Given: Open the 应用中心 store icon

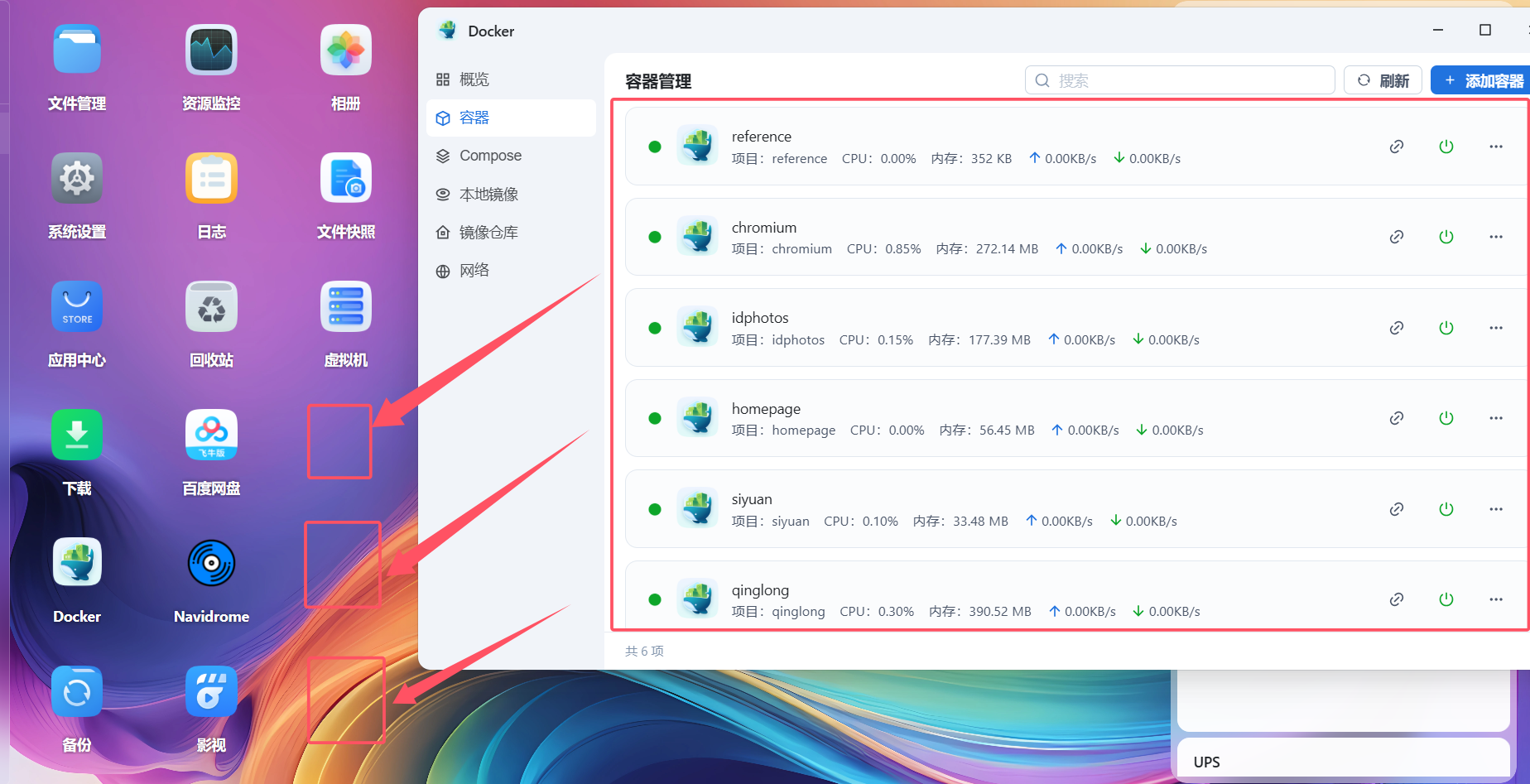Looking at the screenshot, I should click(77, 306).
